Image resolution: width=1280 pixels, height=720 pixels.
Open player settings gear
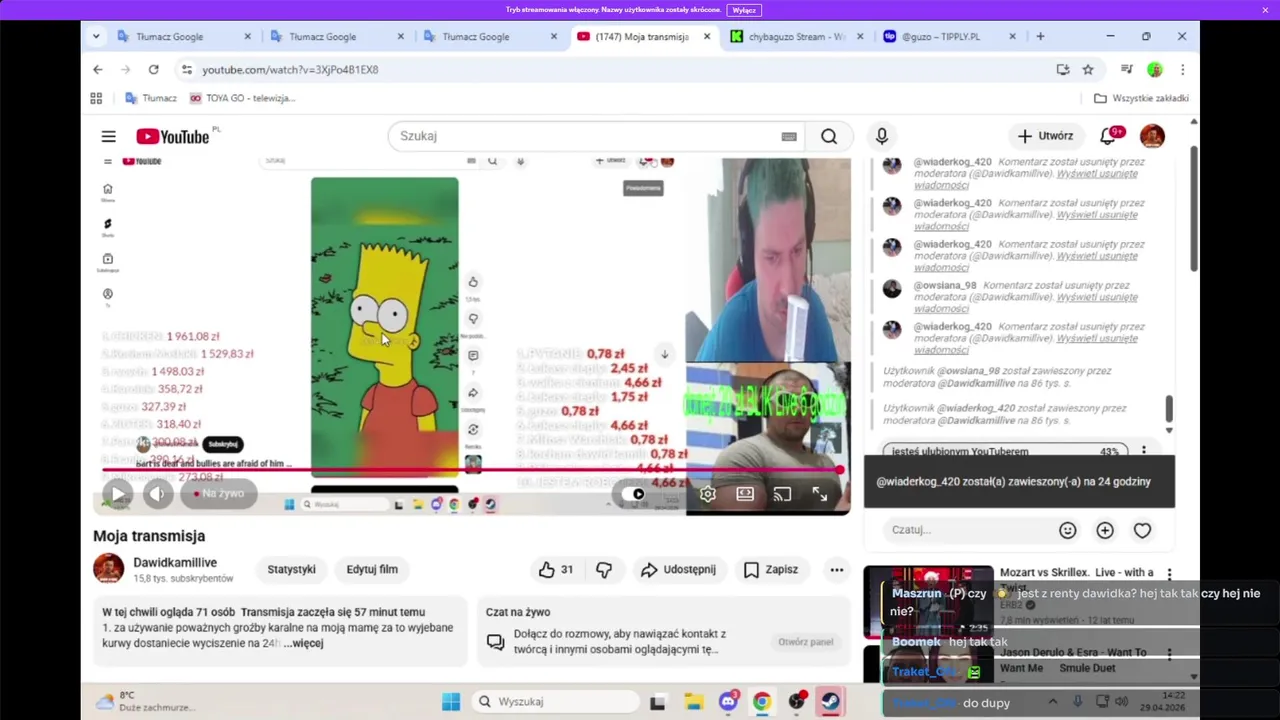708,494
